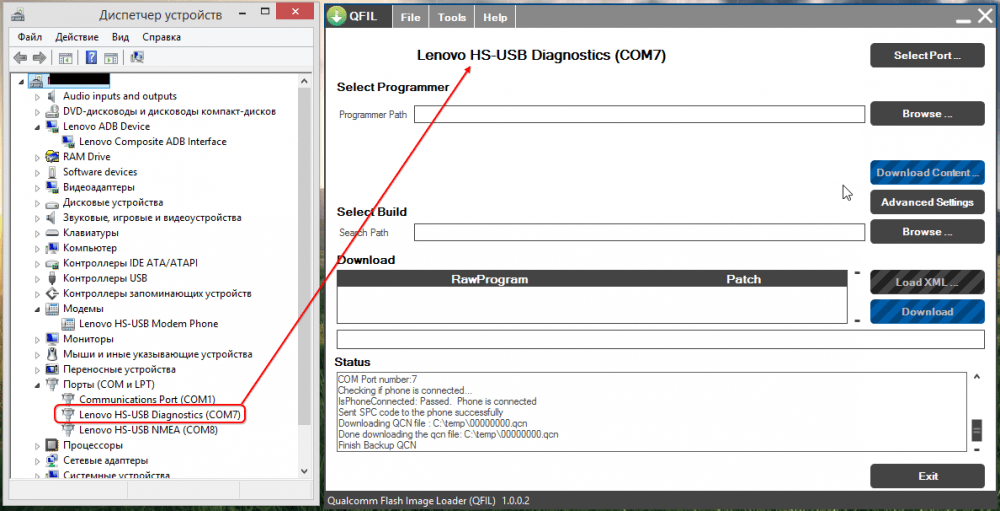Expand the Audio inputs and outputs node
This screenshot has width=1000, height=511.
tap(38, 97)
